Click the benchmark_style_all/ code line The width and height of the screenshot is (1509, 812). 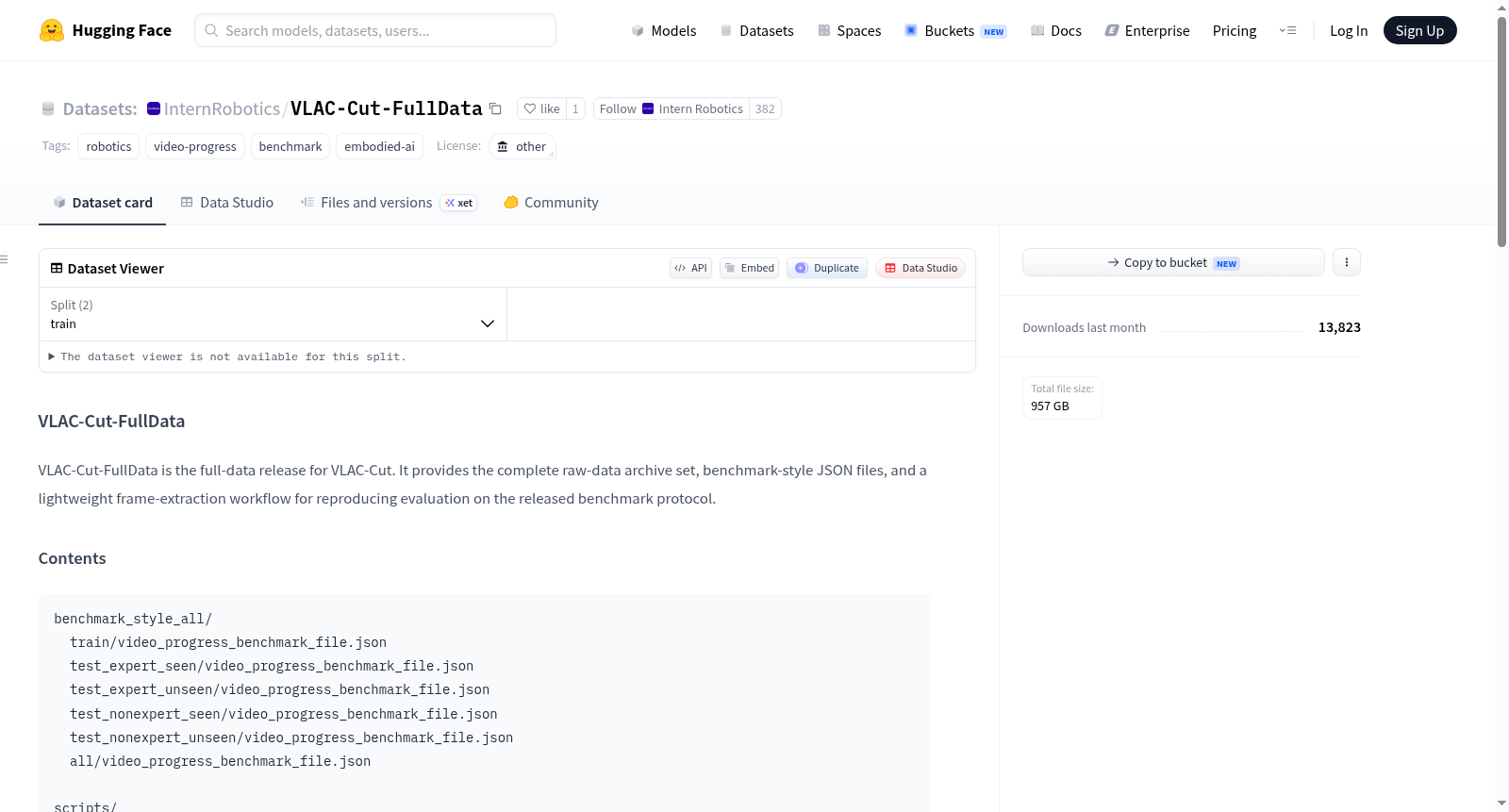click(133, 619)
